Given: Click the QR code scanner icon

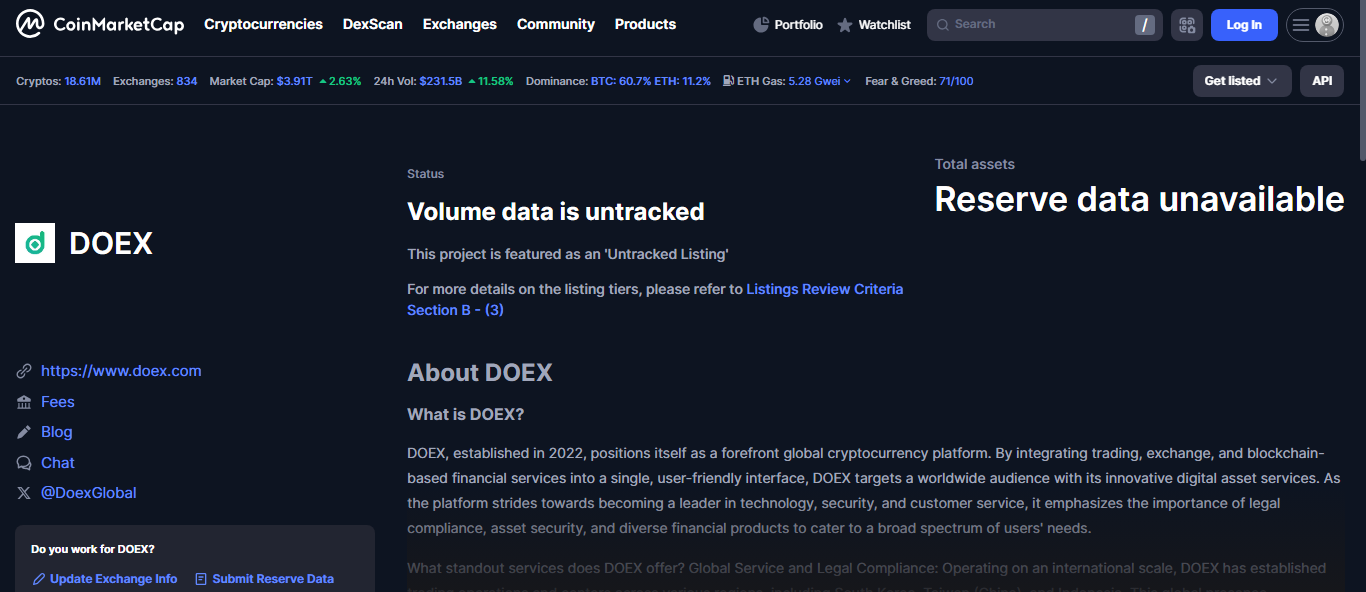Looking at the screenshot, I should point(1187,24).
